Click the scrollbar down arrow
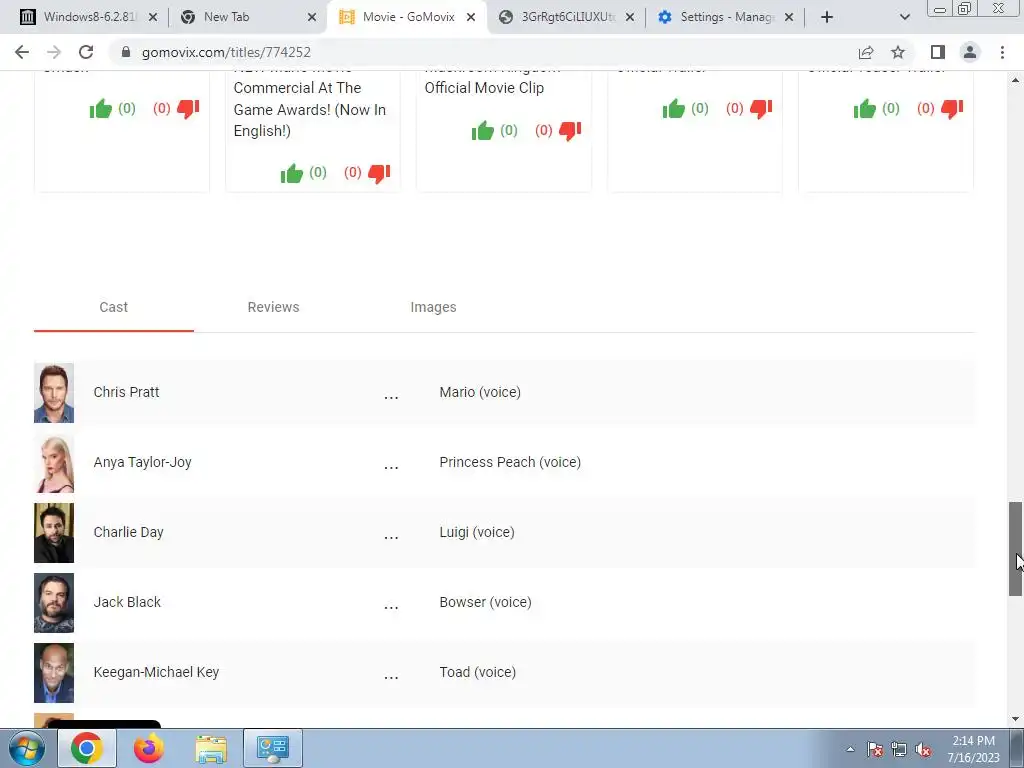 [x=1015, y=720]
